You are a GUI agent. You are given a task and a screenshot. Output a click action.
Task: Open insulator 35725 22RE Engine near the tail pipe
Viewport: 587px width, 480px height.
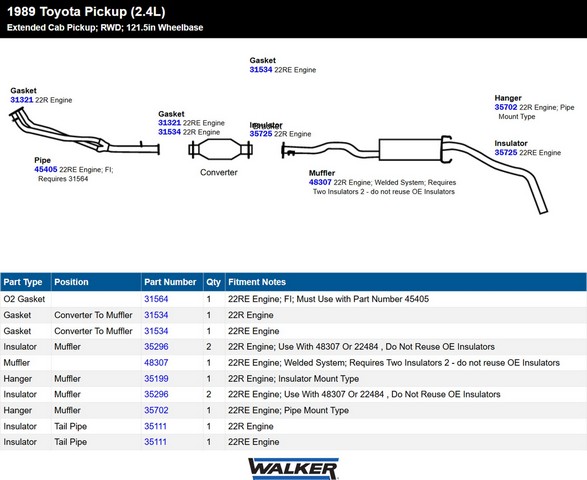pos(506,152)
